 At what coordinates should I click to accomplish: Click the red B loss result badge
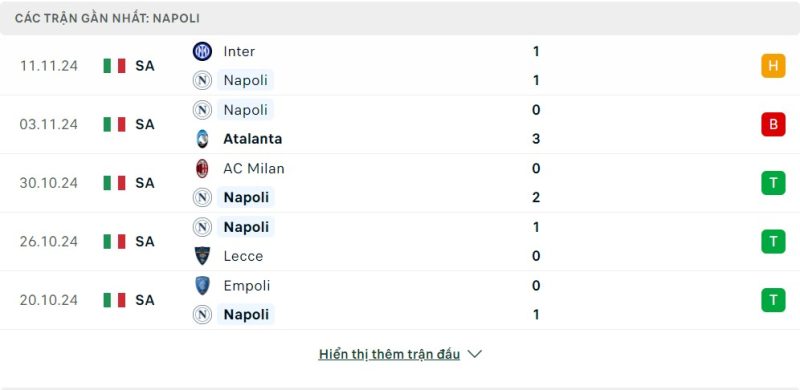(x=773, y=124)
